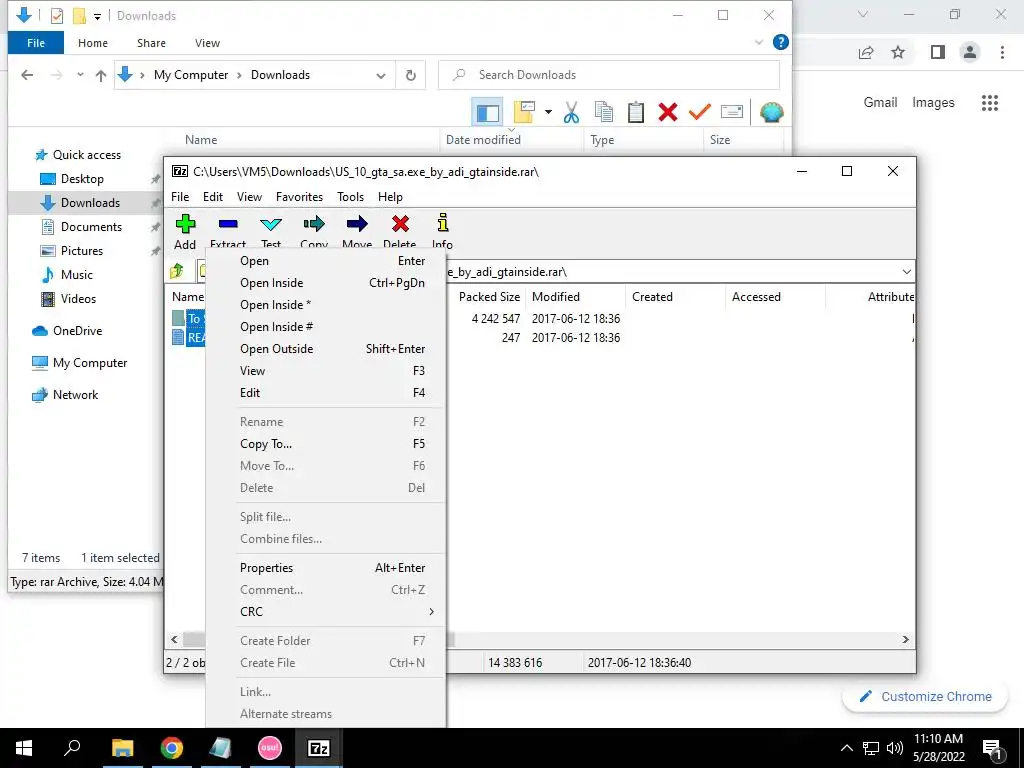The width and height of the screenshot is (1024, 768).
Task: Click the Images link in Chrome
Action: pyautogui.click(x=933, y=103)
